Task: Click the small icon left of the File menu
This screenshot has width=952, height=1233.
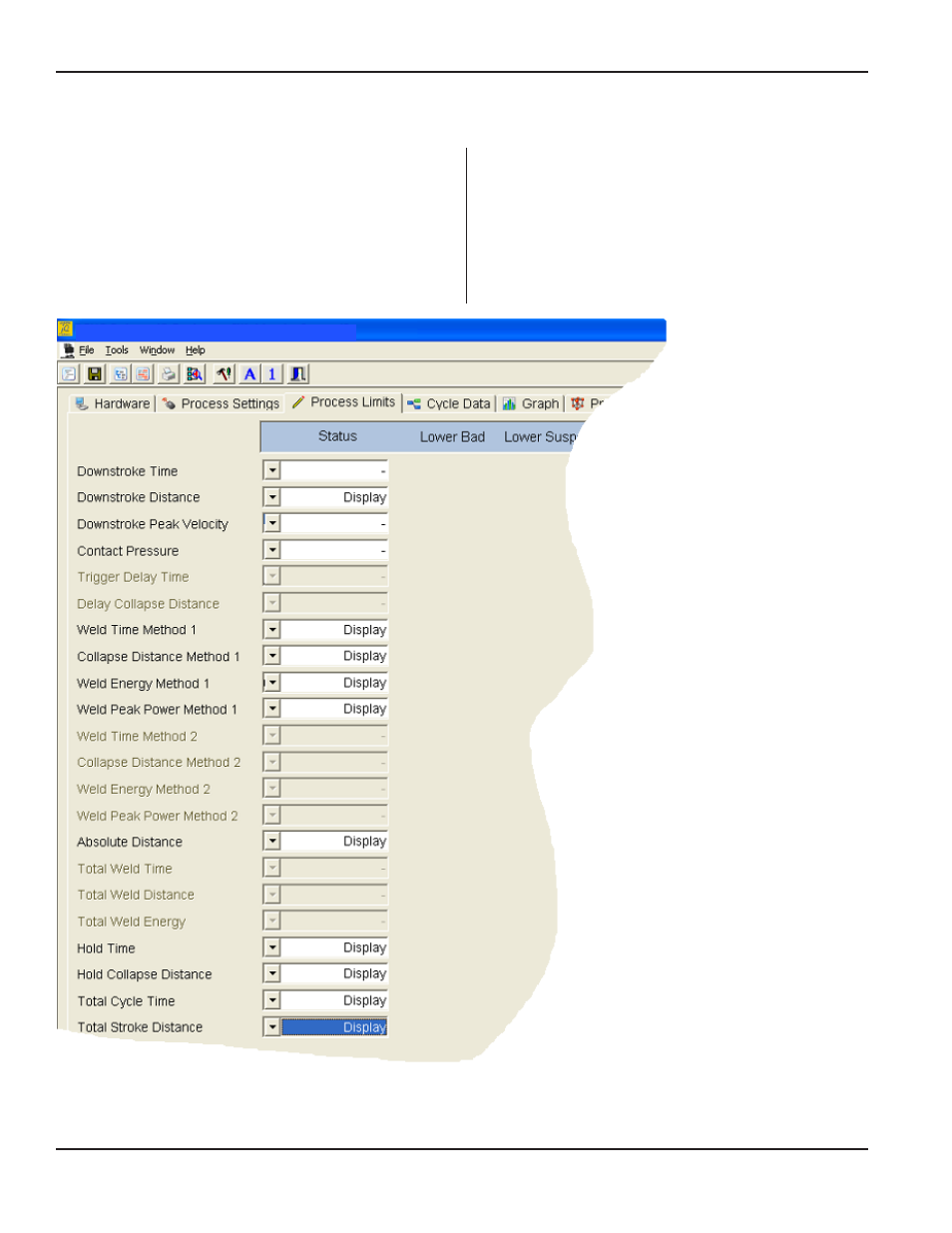Action: [69, 350]
